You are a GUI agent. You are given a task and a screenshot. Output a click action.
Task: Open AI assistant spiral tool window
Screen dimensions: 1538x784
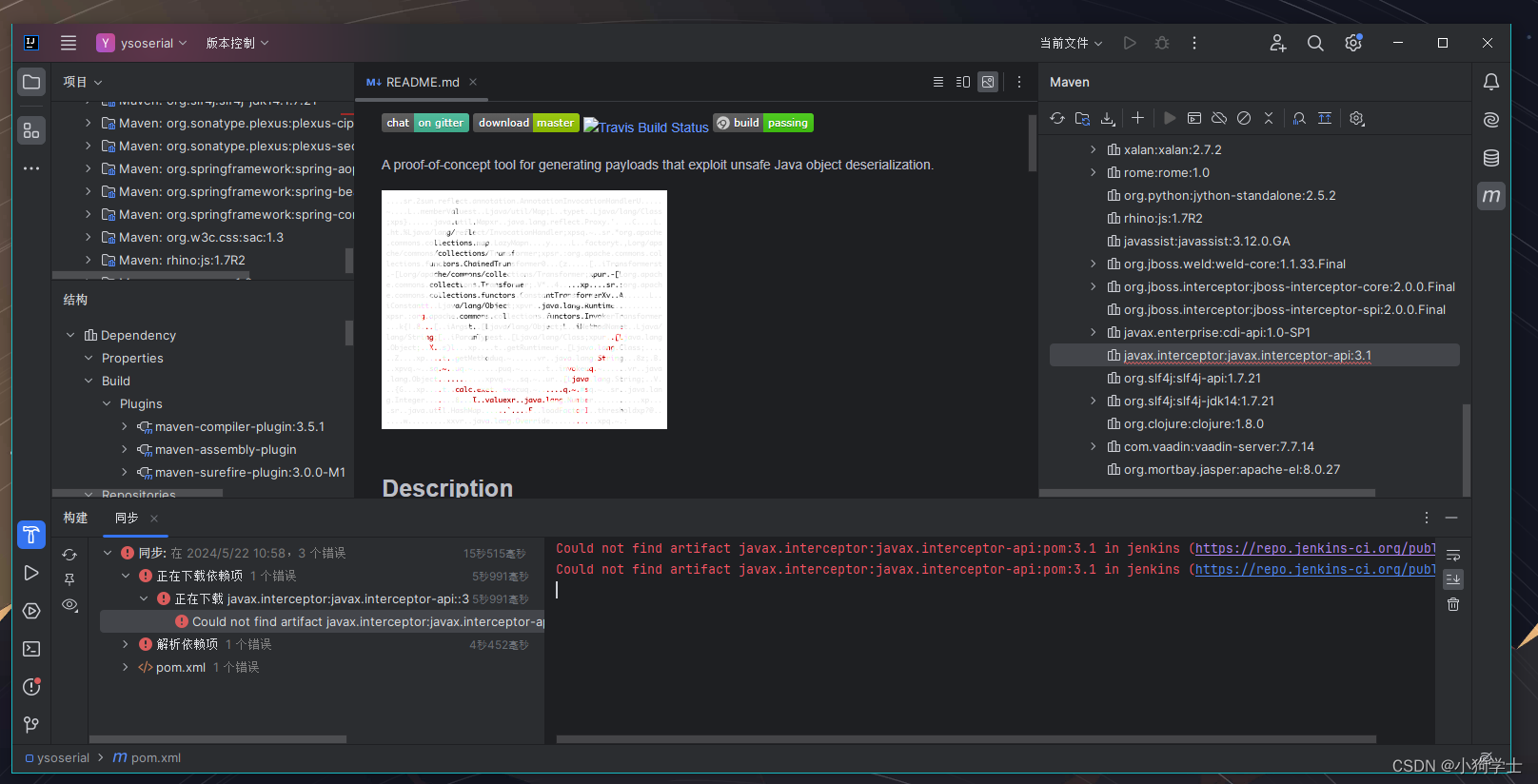pos(1491,120)
